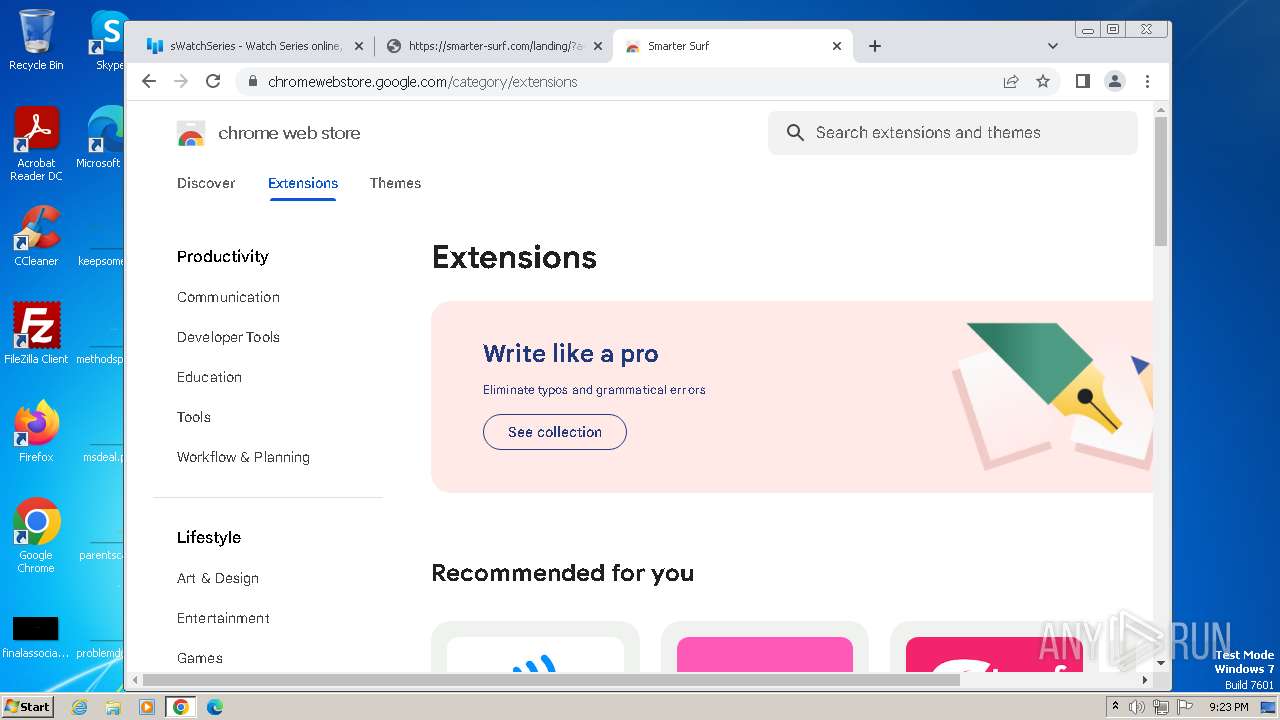Click the Write like a pro banner title
Image resolution: width=1280 pixels, height=720 pixels.
click(x=570, y=354)
